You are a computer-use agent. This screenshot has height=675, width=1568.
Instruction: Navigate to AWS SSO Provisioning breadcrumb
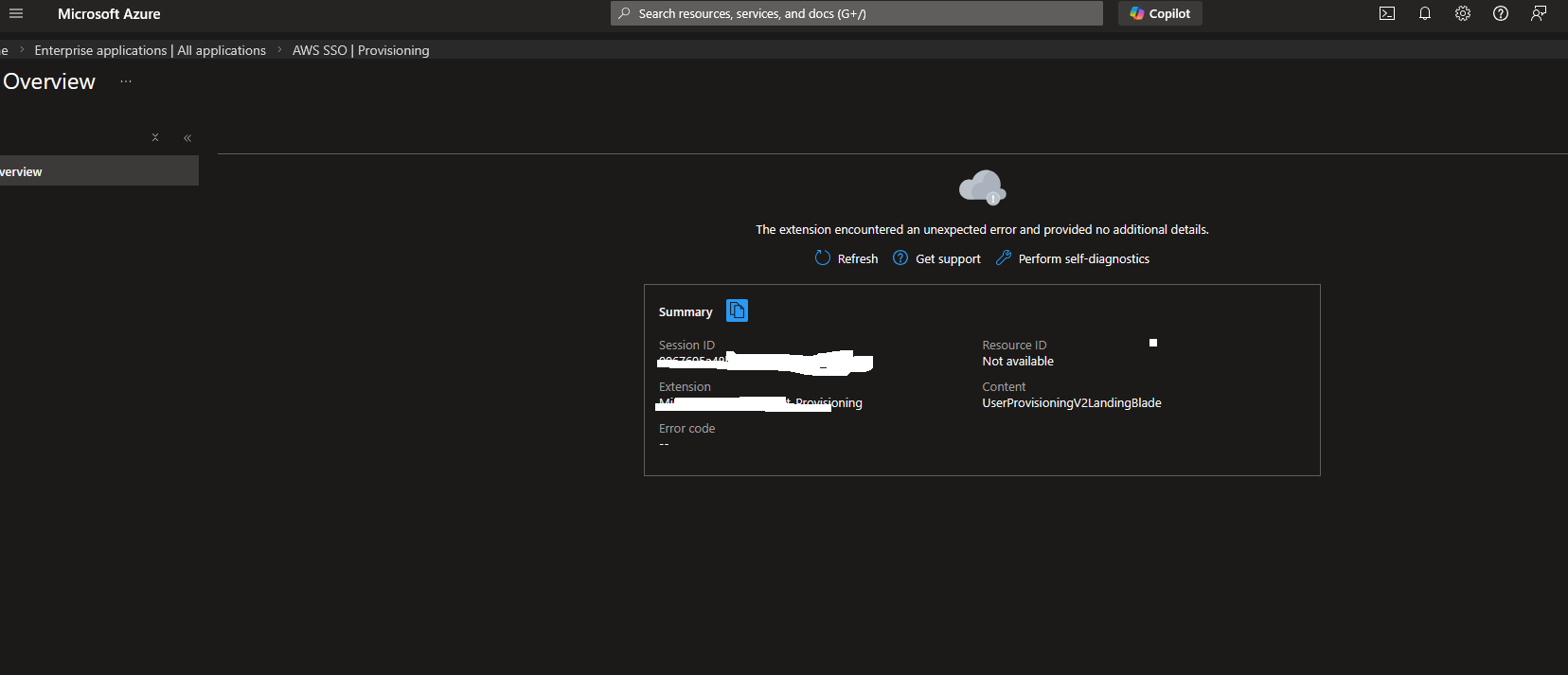click(361, 50)
